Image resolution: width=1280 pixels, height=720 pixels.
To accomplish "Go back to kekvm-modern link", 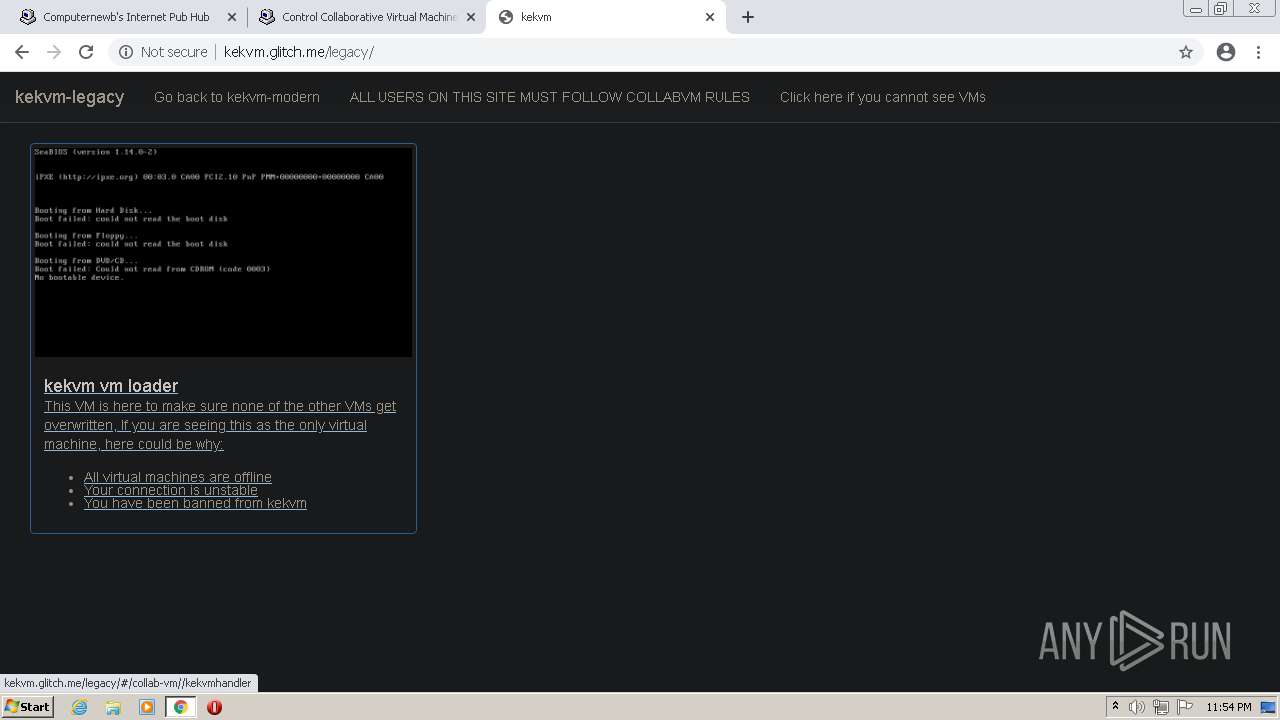I will (237, 97).
